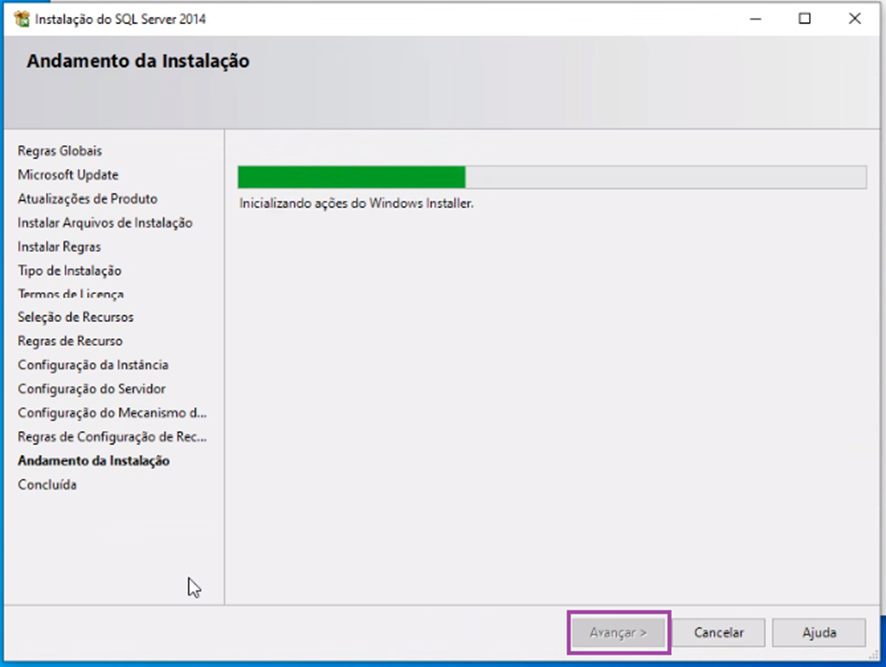
Task: Select the Termos de Licença step
Action: pyautogui.click(x=71, y=294)
